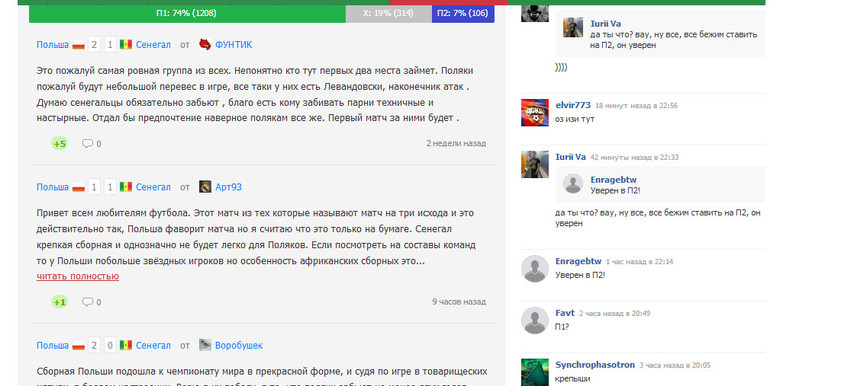Click Арт93's avatar icon
Viewport: 841px width, 386px height.
point(205,187)
